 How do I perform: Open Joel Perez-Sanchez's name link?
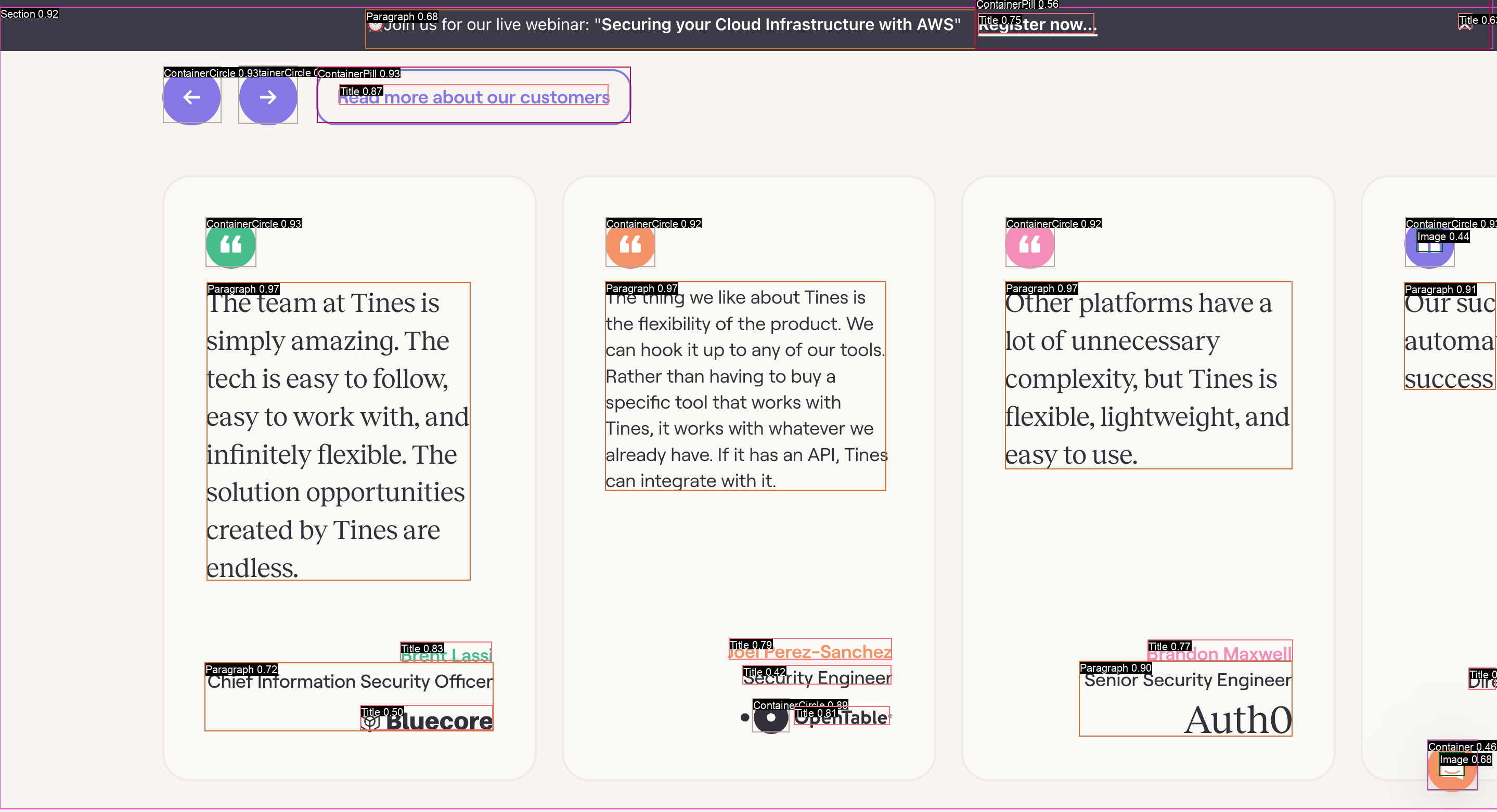[810, 652]
